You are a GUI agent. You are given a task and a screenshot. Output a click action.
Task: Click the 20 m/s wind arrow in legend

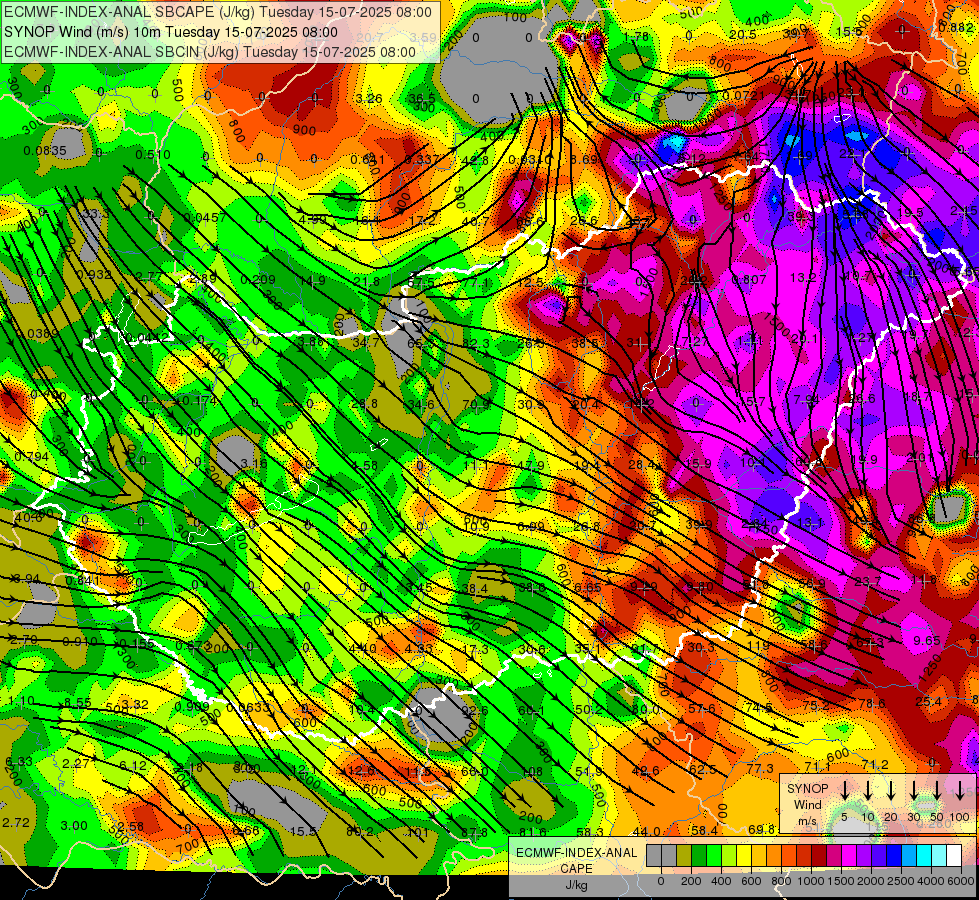tap(891, 790)
